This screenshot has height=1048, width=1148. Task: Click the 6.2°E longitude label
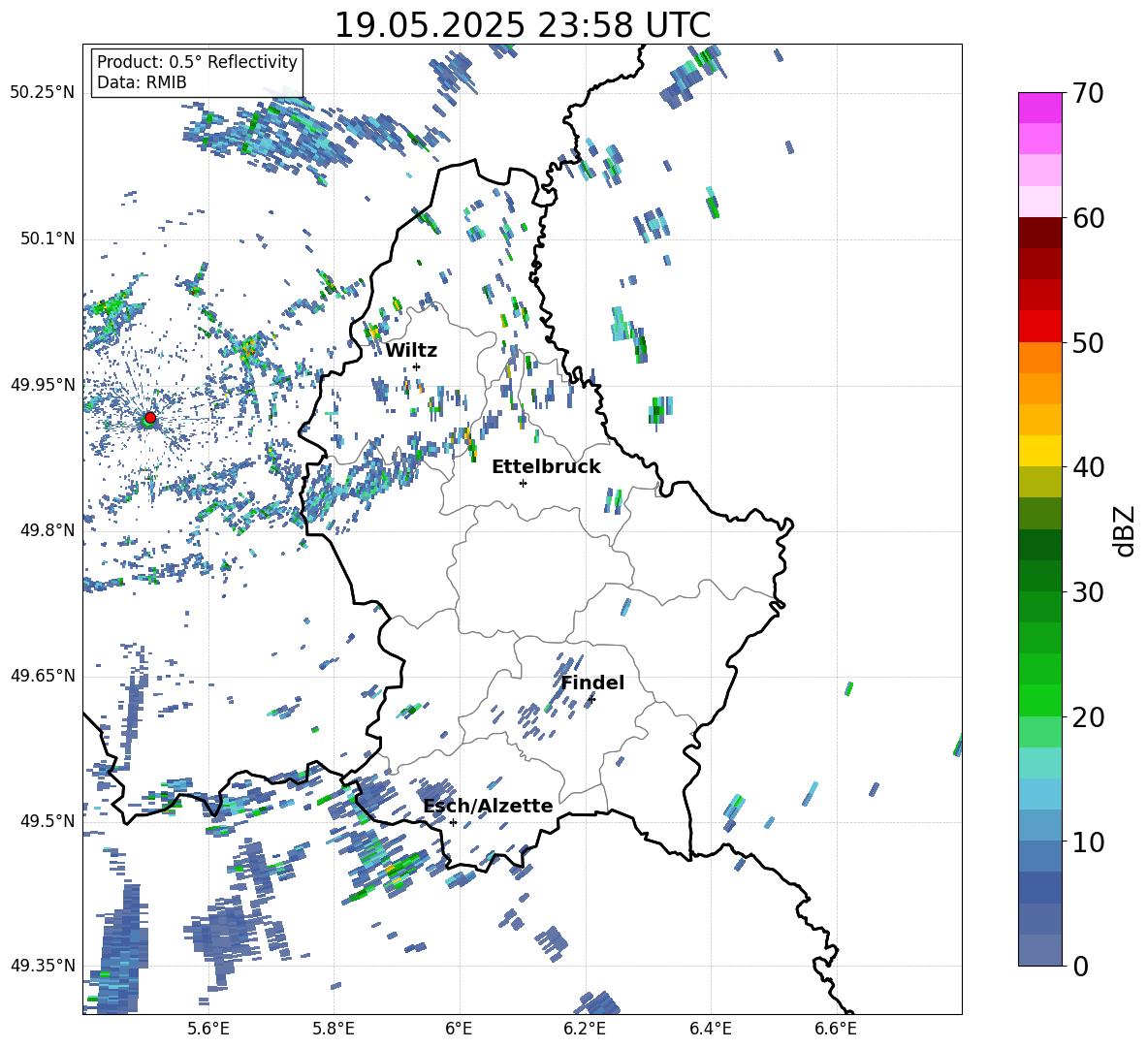tap(585, 1029)
